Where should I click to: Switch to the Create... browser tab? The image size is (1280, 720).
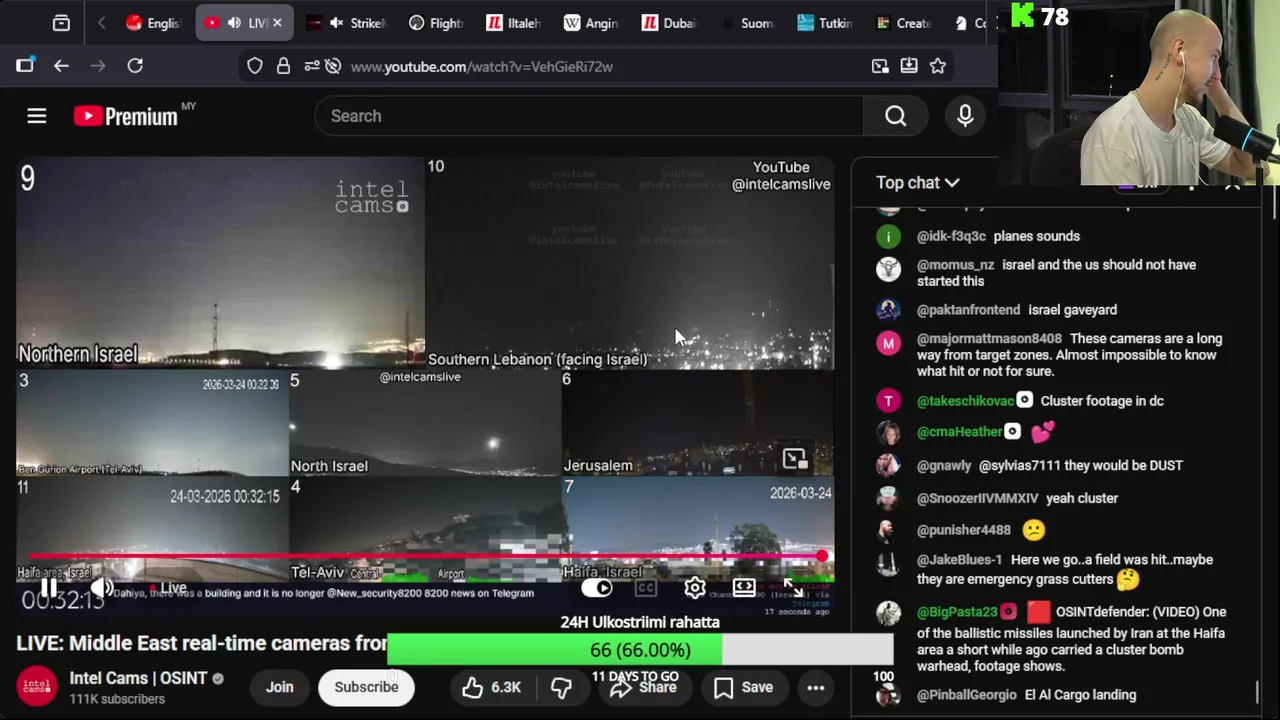click(903, 23)
